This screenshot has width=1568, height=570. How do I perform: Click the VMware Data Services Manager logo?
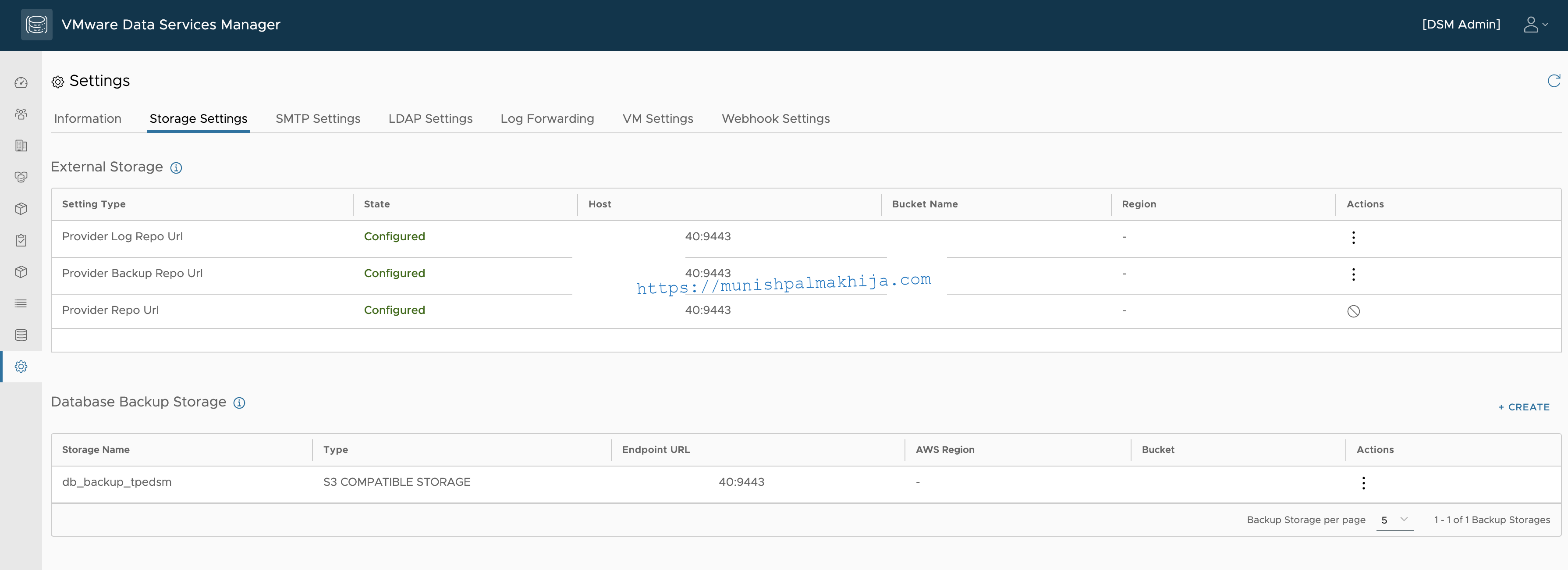[36, 25]
